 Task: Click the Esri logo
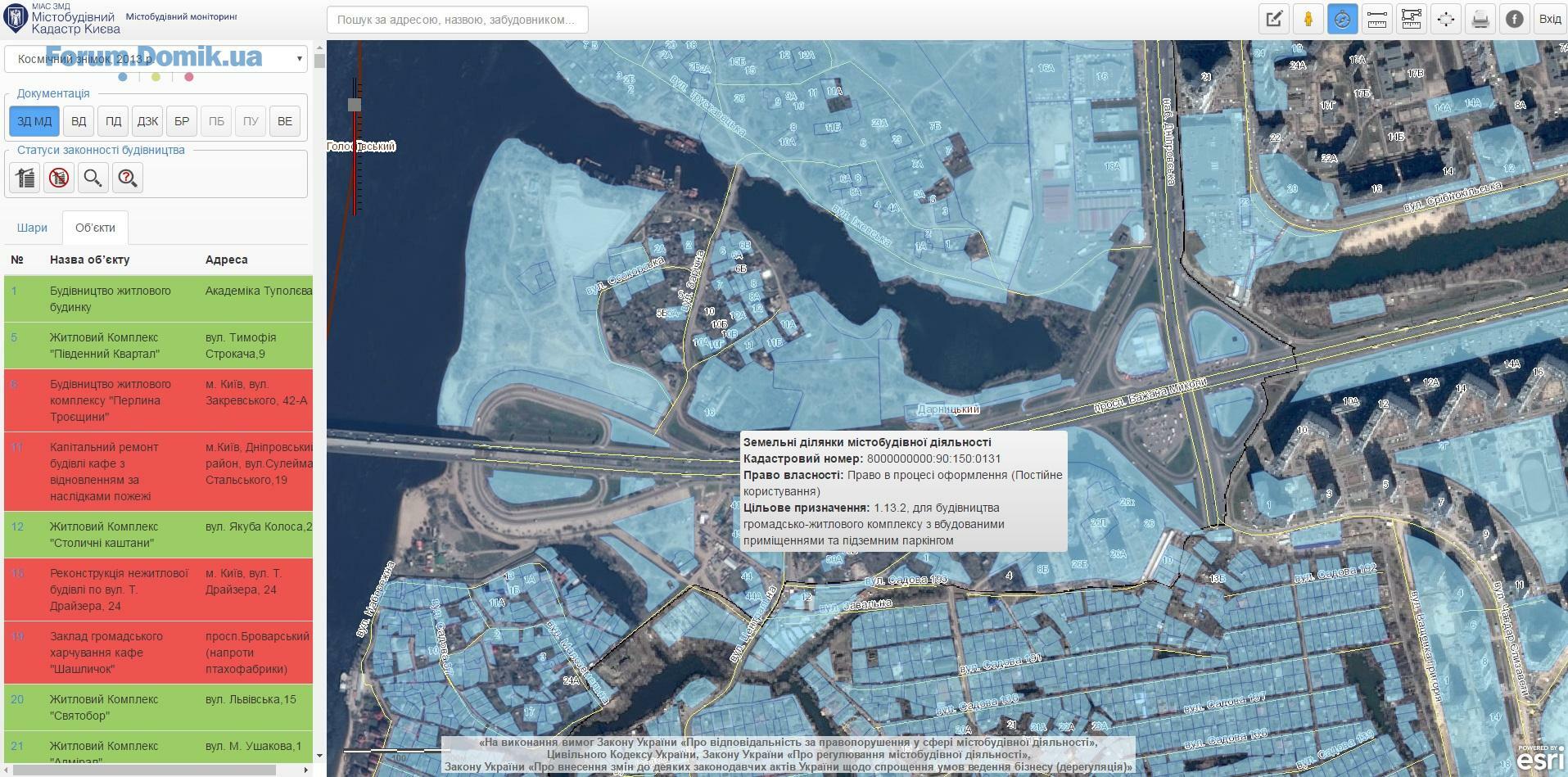click(x=1540, y=758)
